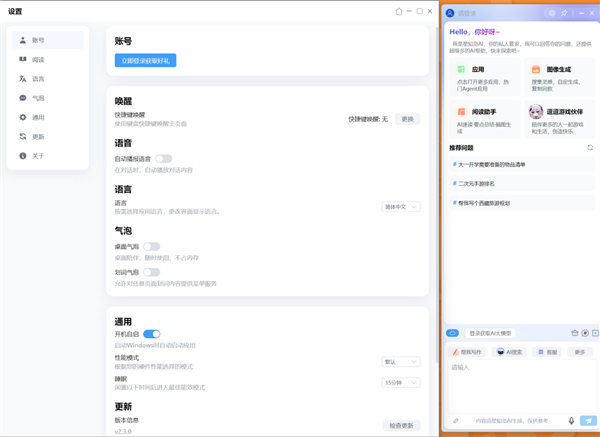Open the 简体中文 language dropdown

(x=401, y=207)
